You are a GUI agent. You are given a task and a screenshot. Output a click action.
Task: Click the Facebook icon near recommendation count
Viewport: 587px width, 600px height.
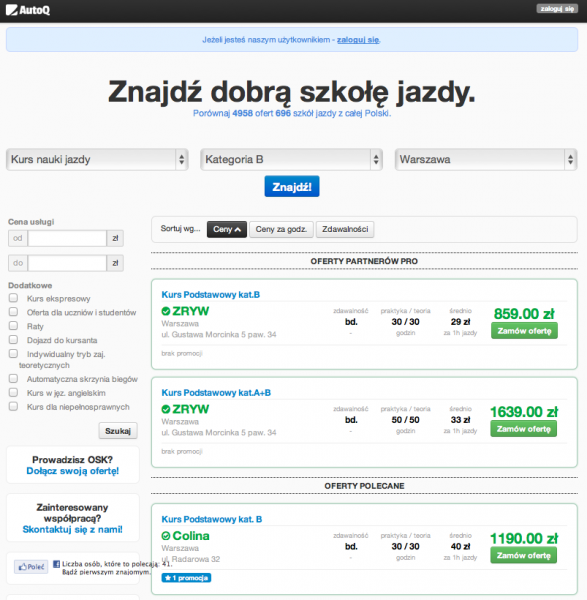click(56, 564)
